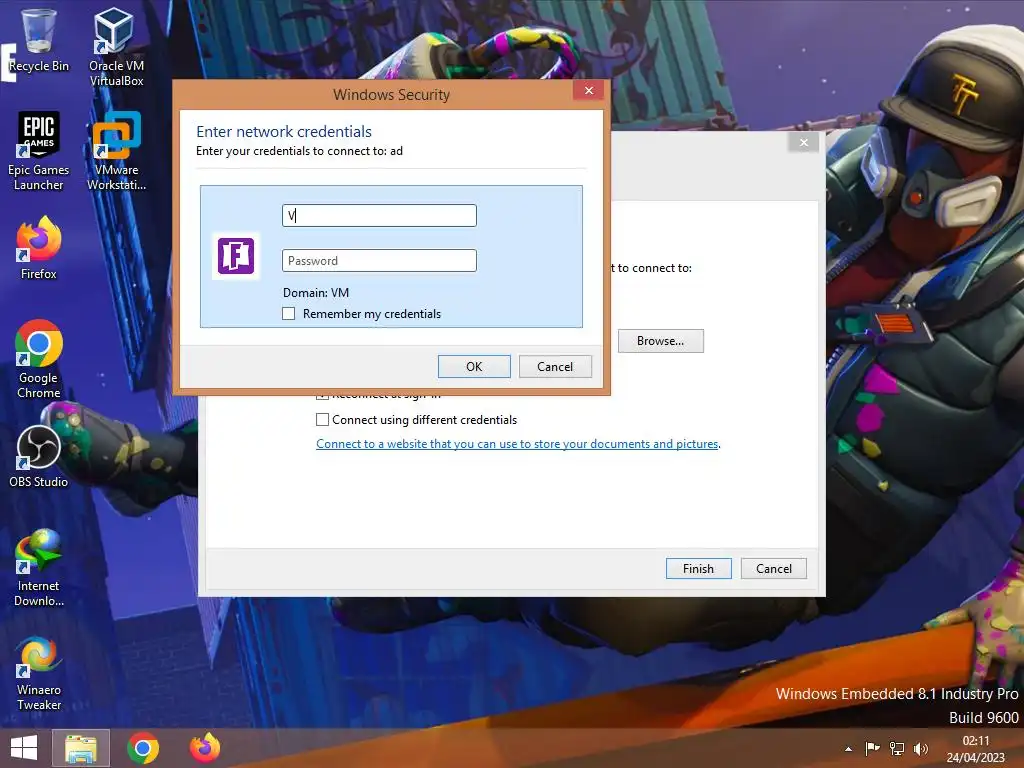Open File Explorer from the taskbar
Screen dimensions: 1024x768
click(x=81, y=748)
